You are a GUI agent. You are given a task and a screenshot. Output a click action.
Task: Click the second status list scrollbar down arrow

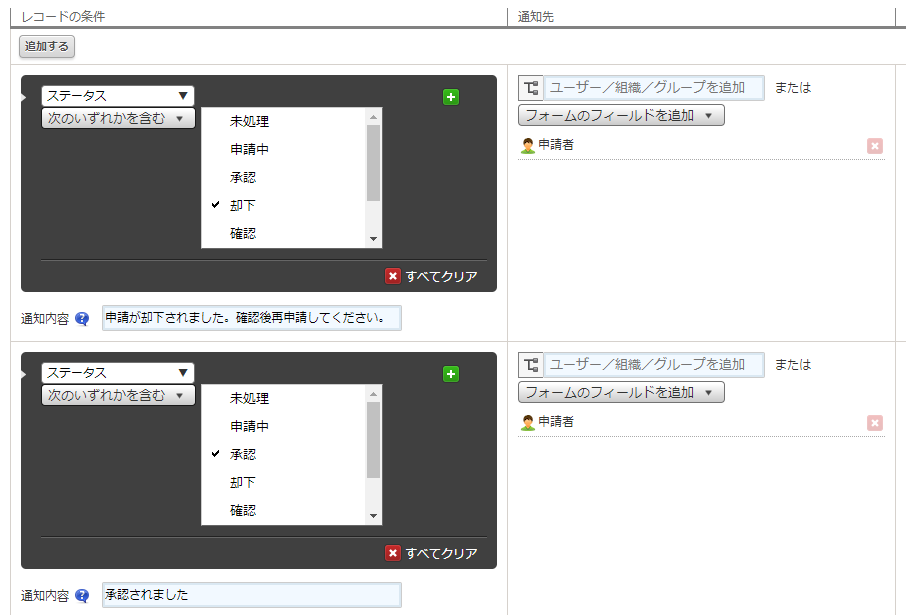click(373, 516)
